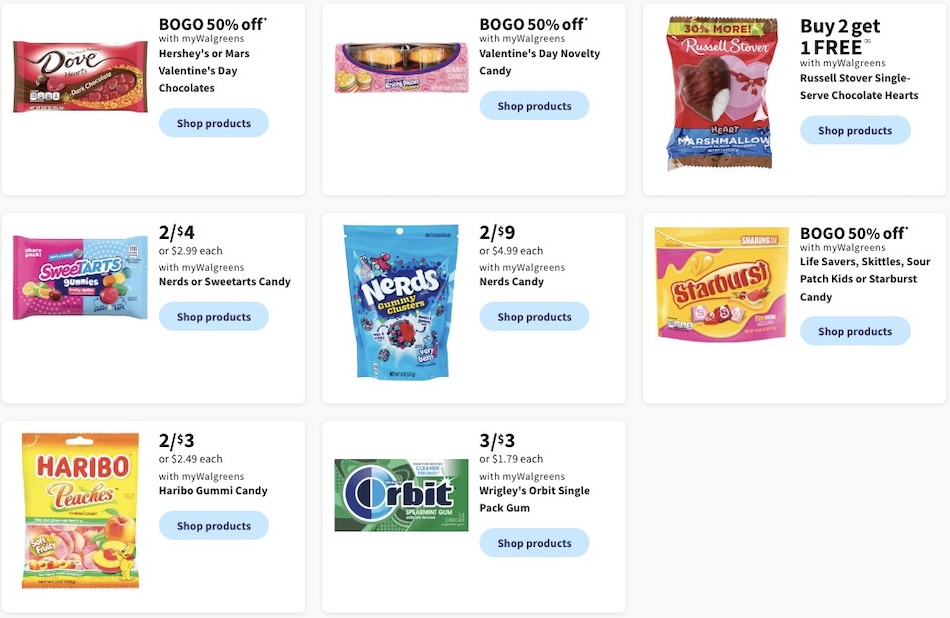Click Shop products for Starburst deal
This screenshot has height=618, width=950.
[855, 330]
